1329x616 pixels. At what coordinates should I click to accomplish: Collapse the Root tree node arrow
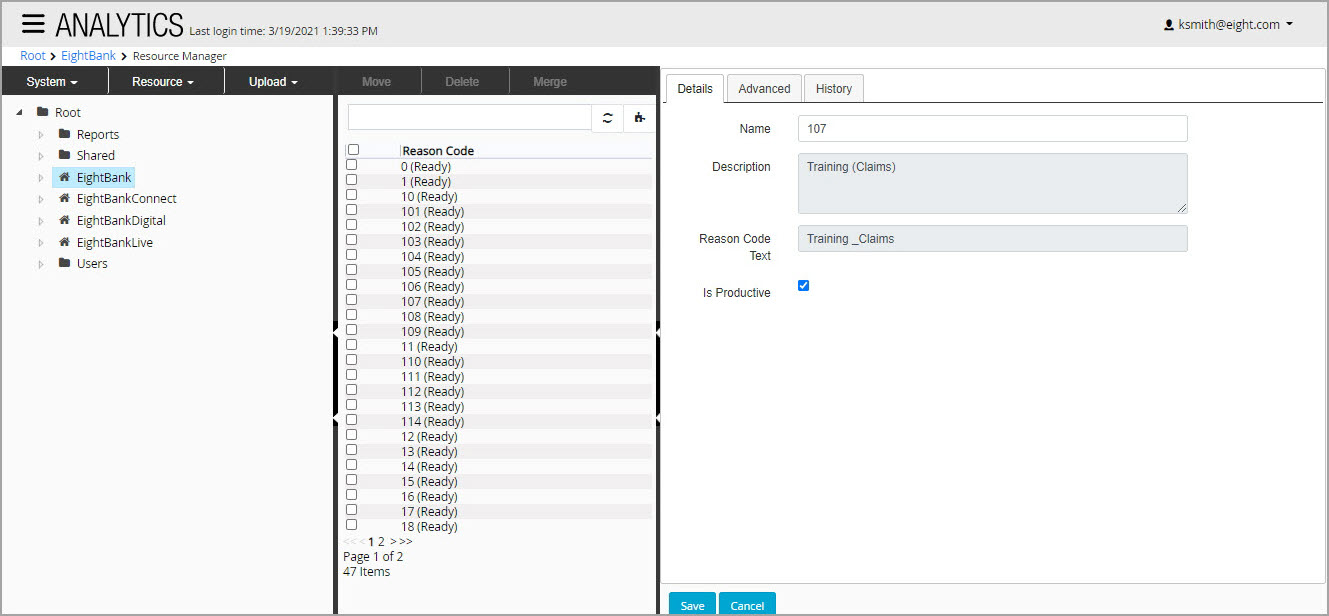click(x=19, y=112)
